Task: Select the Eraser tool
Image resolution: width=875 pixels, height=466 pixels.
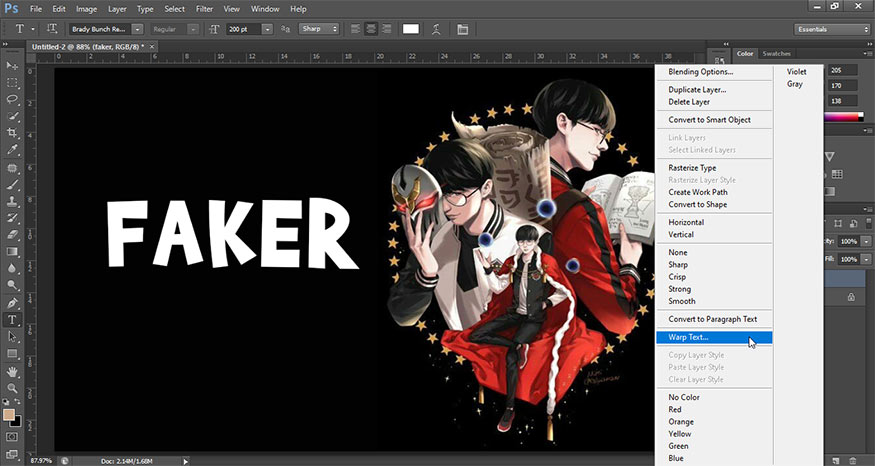Action: pos(12,235)
